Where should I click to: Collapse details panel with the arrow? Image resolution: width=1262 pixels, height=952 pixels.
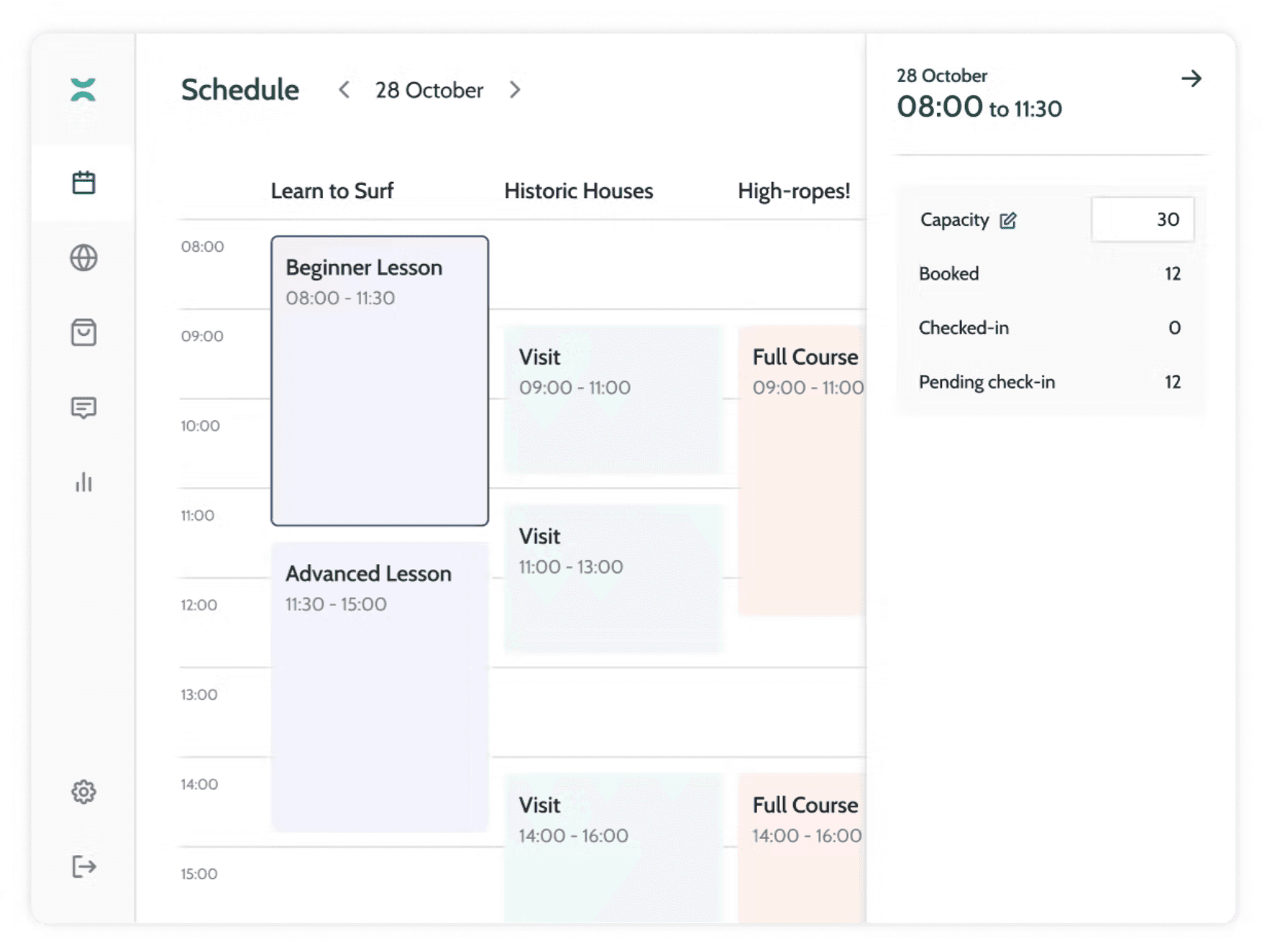tap(1191, 78)
